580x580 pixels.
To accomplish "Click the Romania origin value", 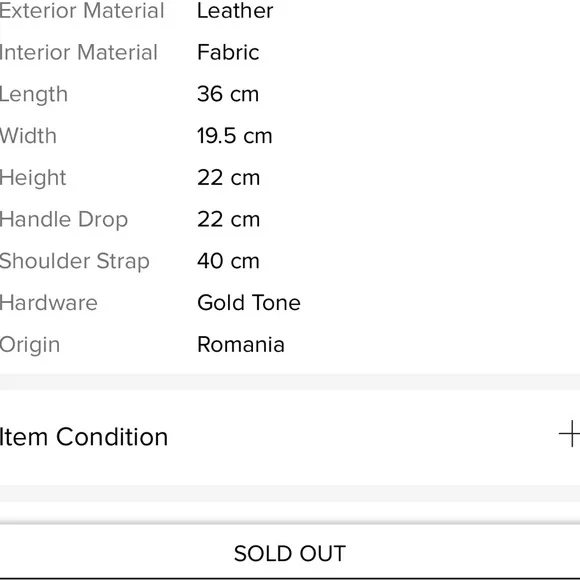I will 241,345.
